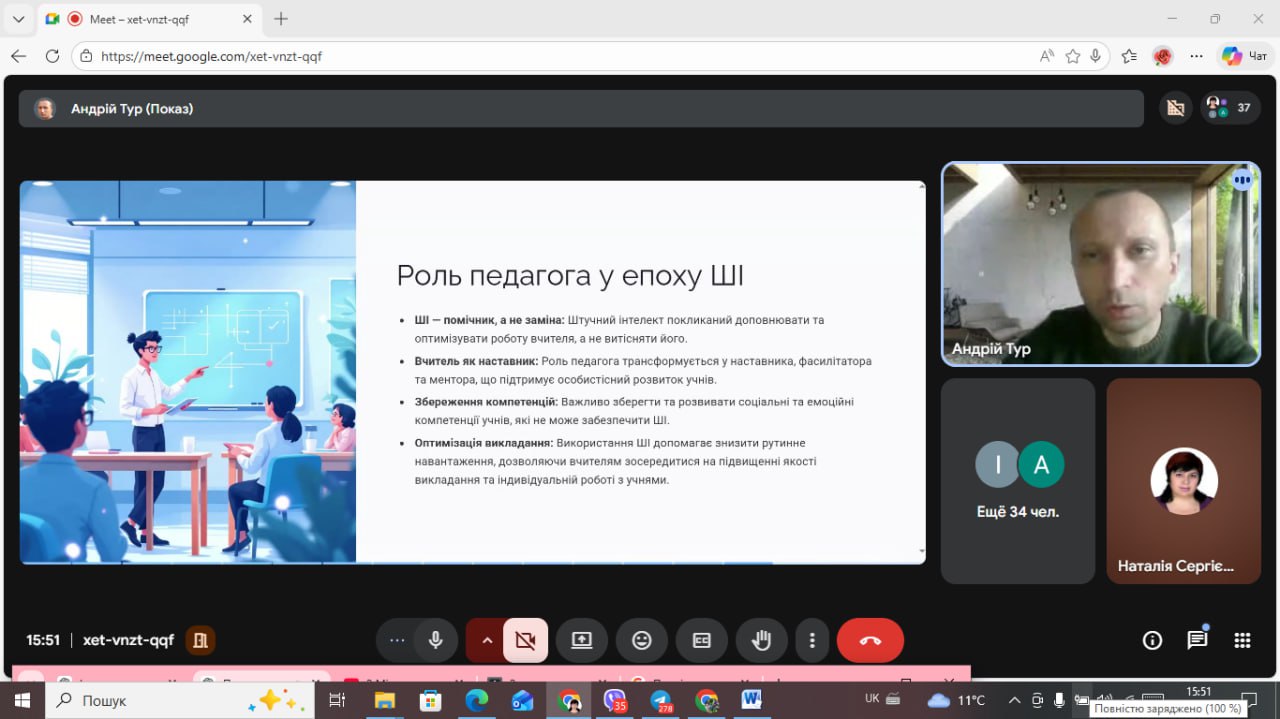The height and width of the screenshot is (719, 1280).
Task: Open a new browser tab
Action: [x=281, y=19]
